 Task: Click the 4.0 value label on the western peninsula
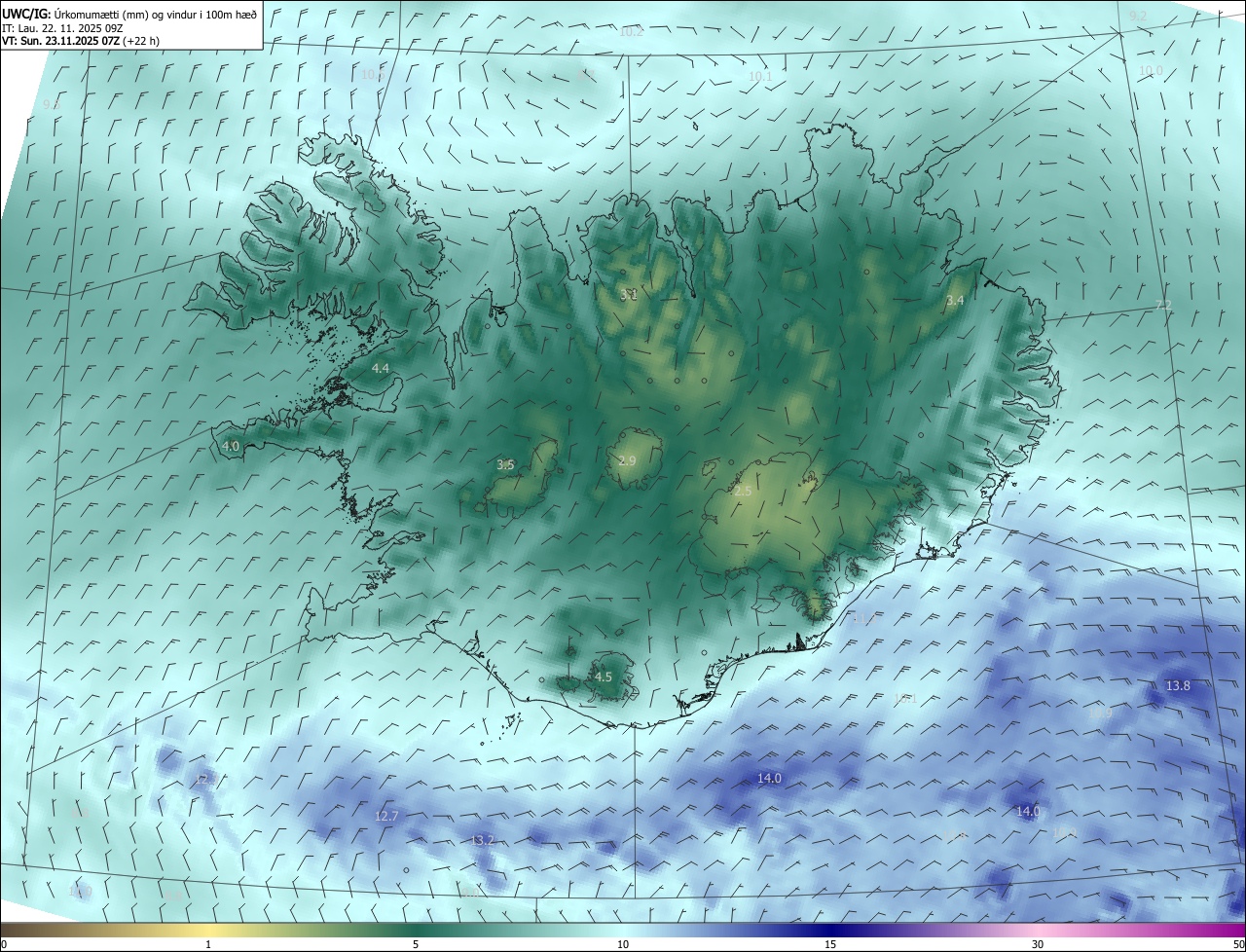tap(231, 446)
